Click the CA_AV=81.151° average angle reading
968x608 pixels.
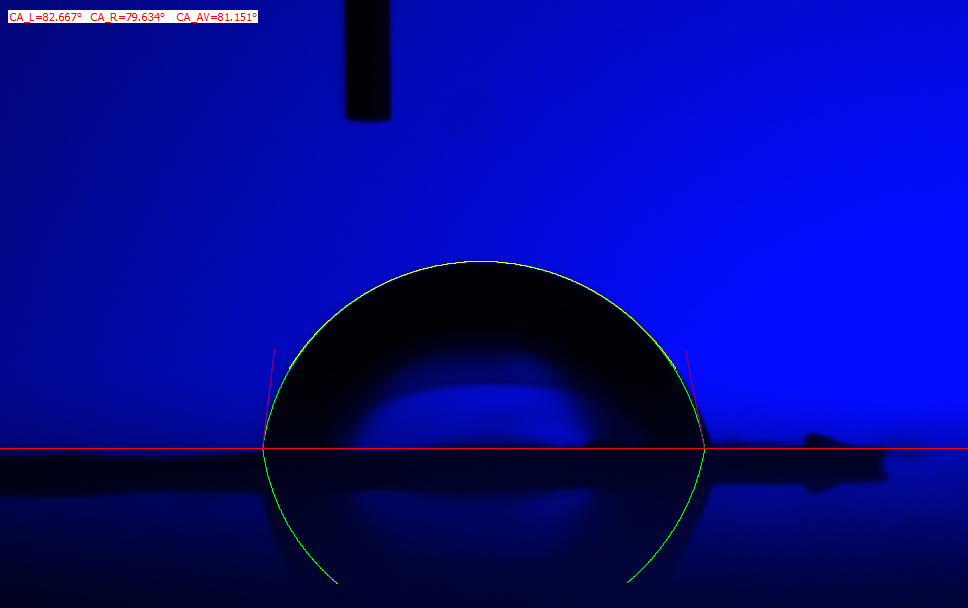pos(216,17)
